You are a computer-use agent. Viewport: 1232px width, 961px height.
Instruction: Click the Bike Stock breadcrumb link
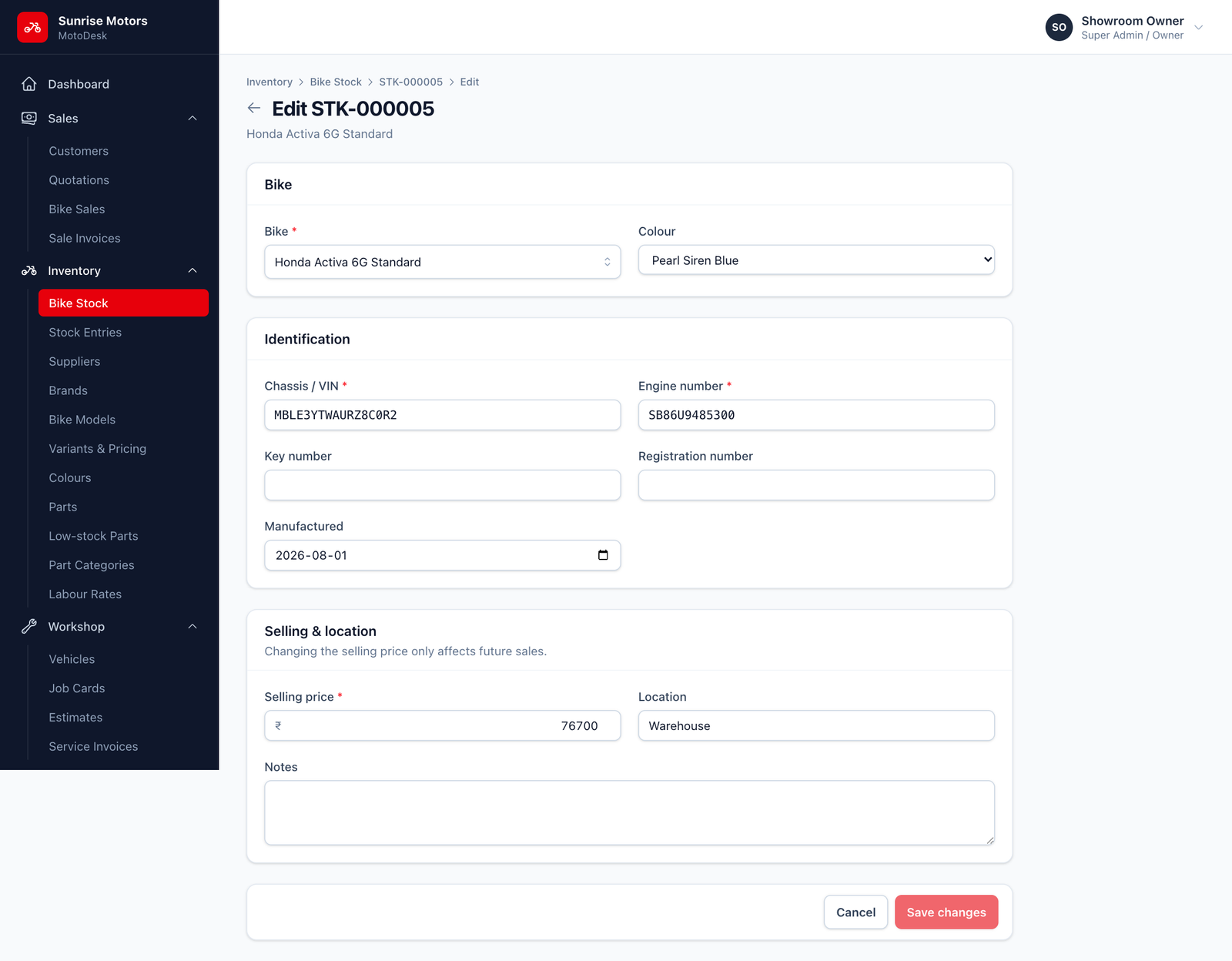[x=336, y=82]
